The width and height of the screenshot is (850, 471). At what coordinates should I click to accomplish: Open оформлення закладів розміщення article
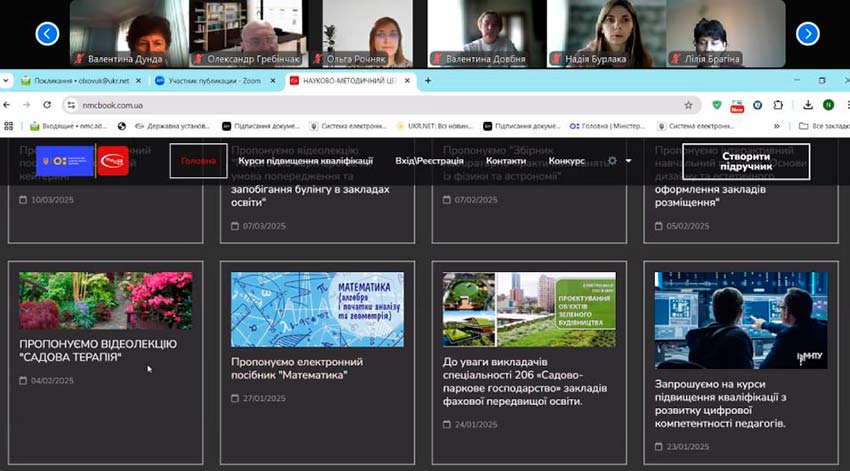click(710, 196)
